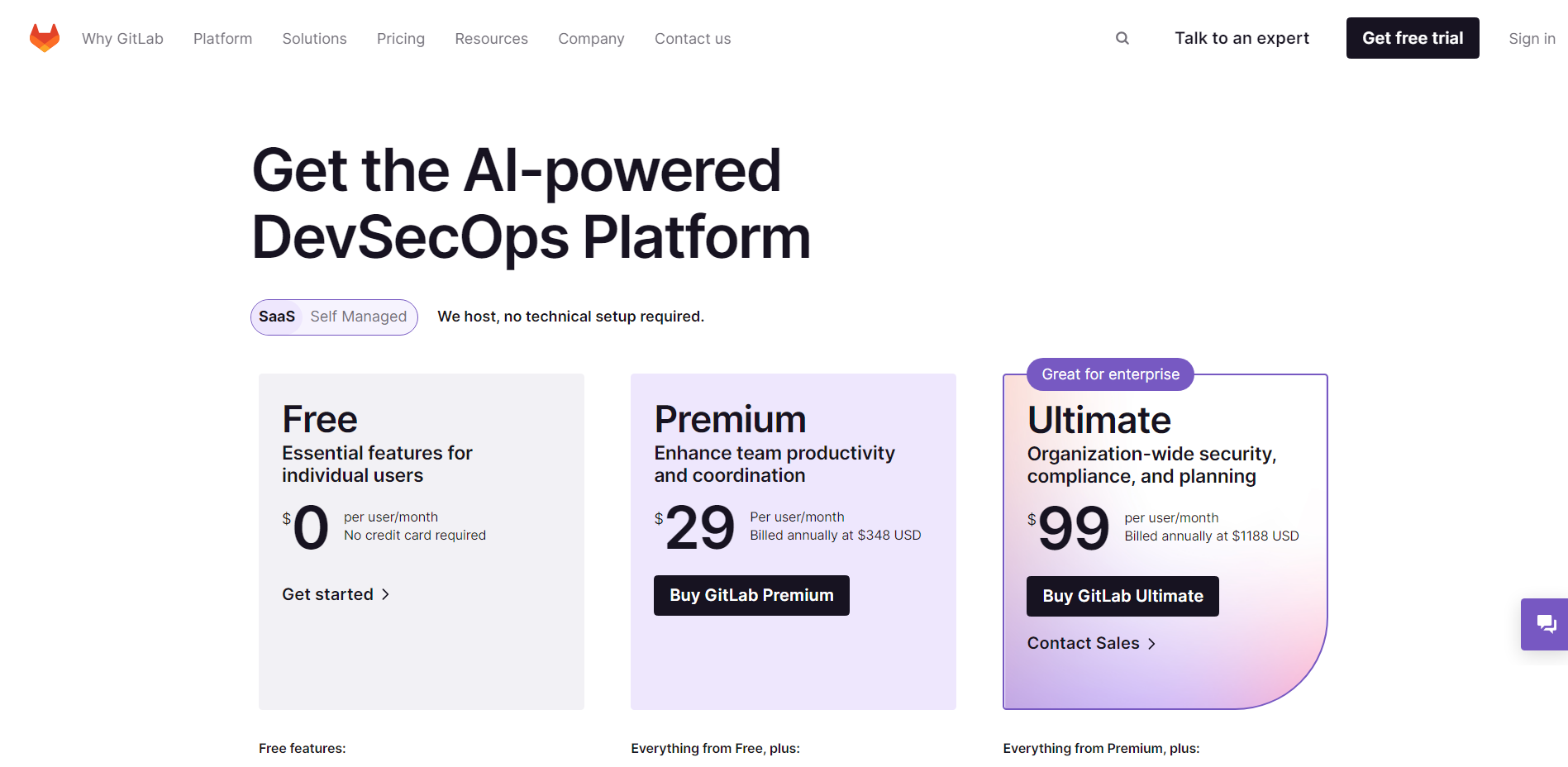Screen dimensions: 1568x767
Task: Click the Talk to an expert link
Action: point(1242,38)
